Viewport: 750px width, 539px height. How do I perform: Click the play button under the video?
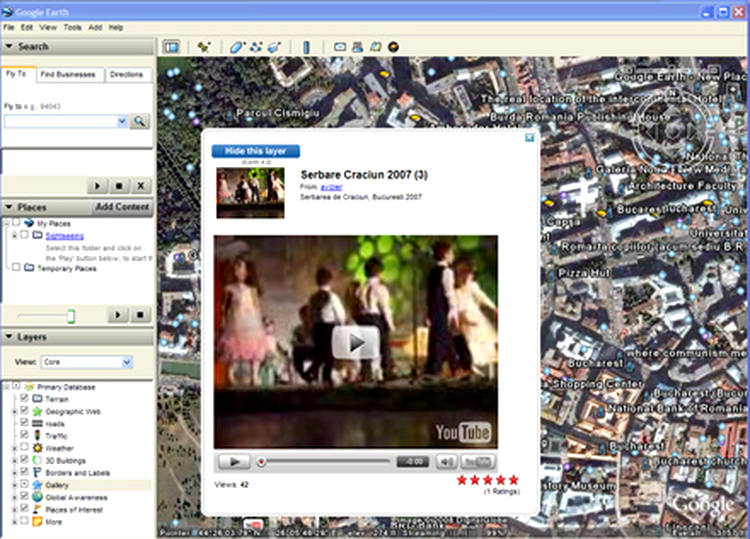[x=234, y=462]
